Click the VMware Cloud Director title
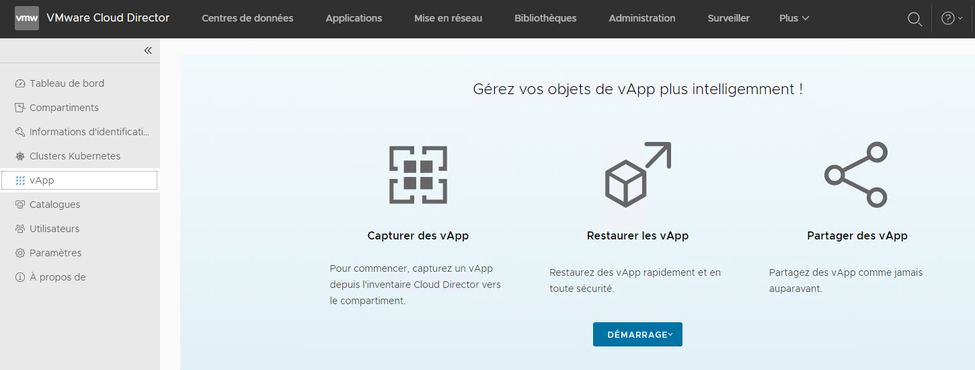The height and width of the screenshot is (370, 975). [108, 18]
